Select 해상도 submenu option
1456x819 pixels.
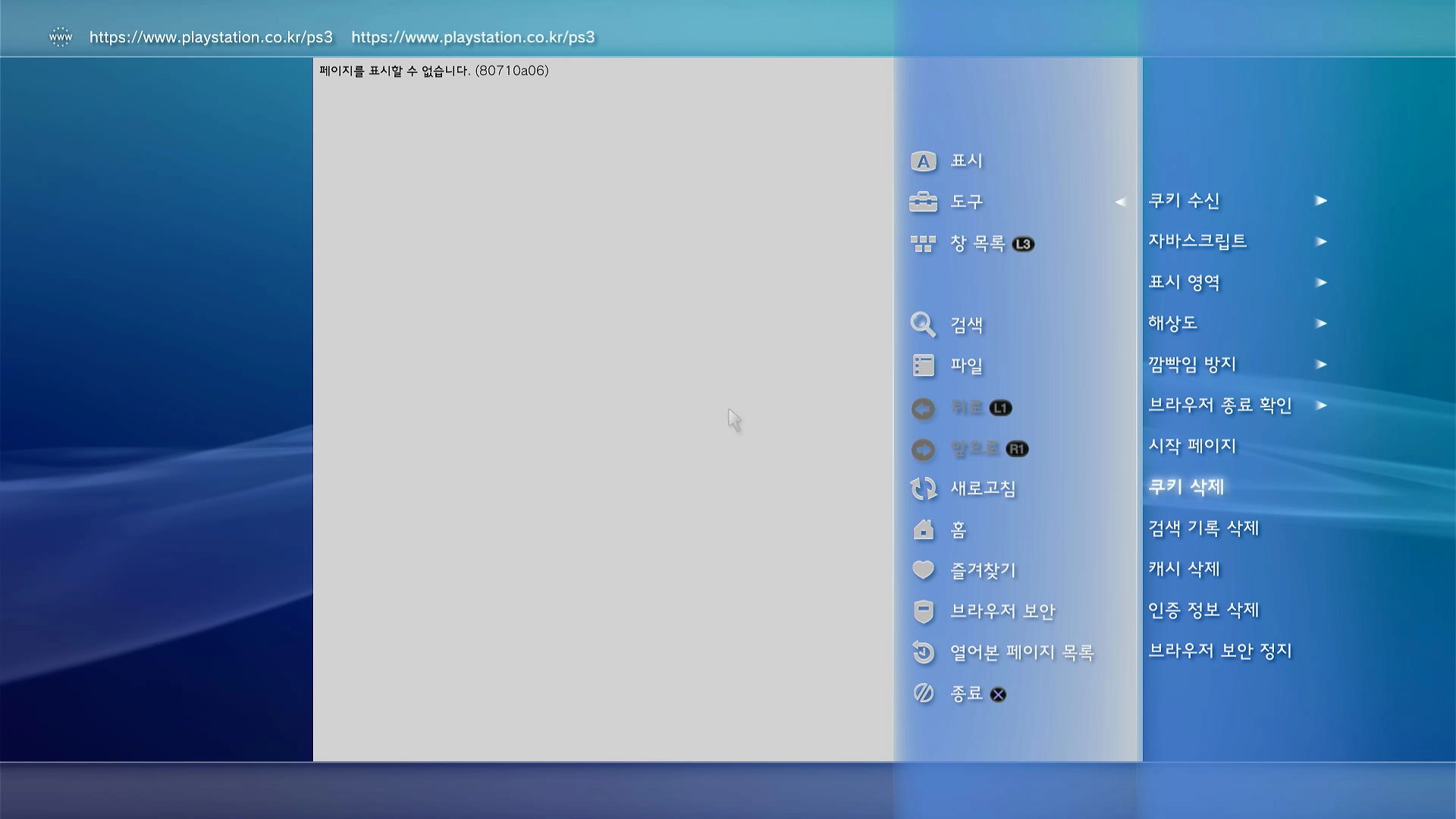pyautogui.click(x=1172, y=323)
